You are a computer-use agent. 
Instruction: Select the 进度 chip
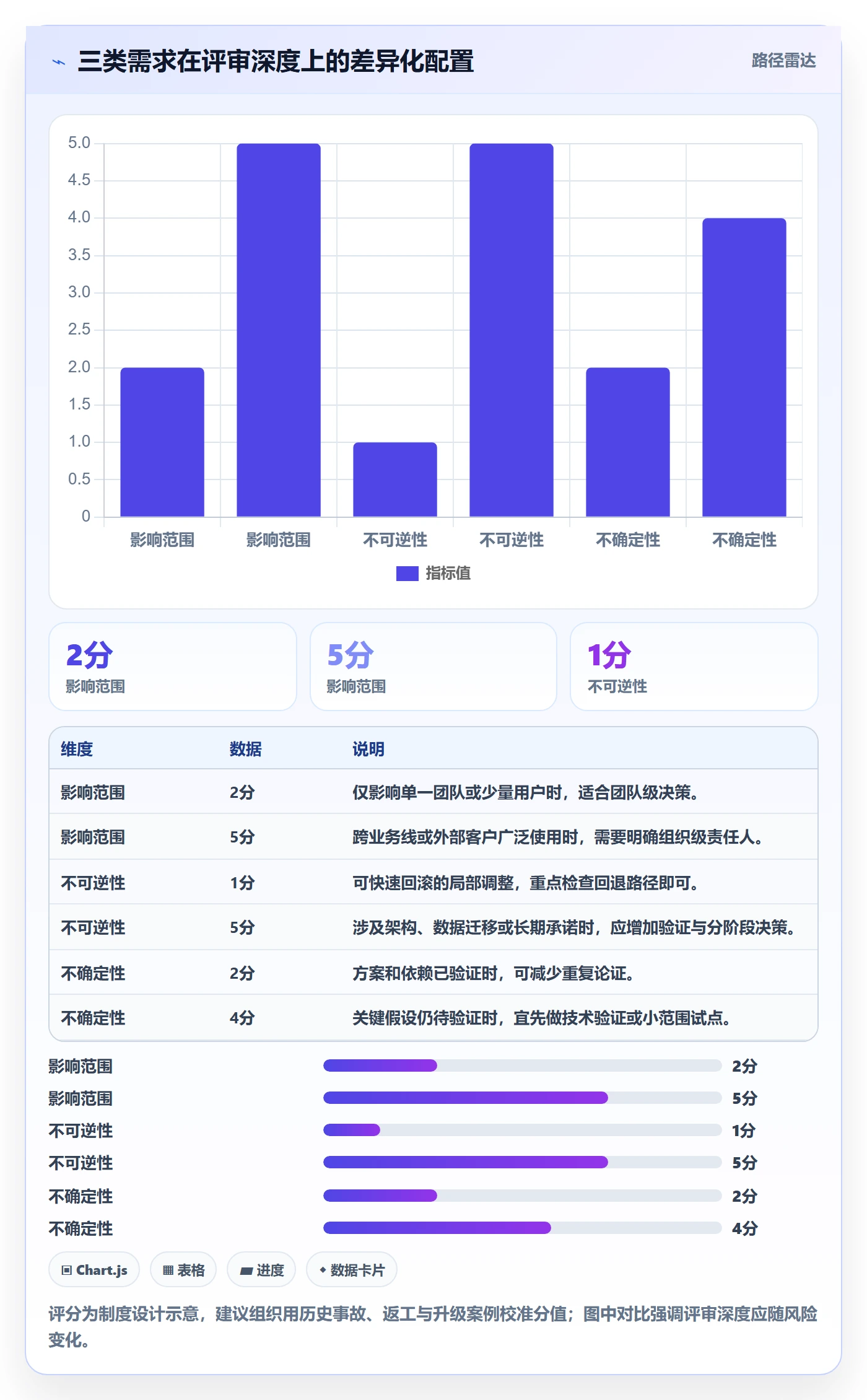[261, 1270]
